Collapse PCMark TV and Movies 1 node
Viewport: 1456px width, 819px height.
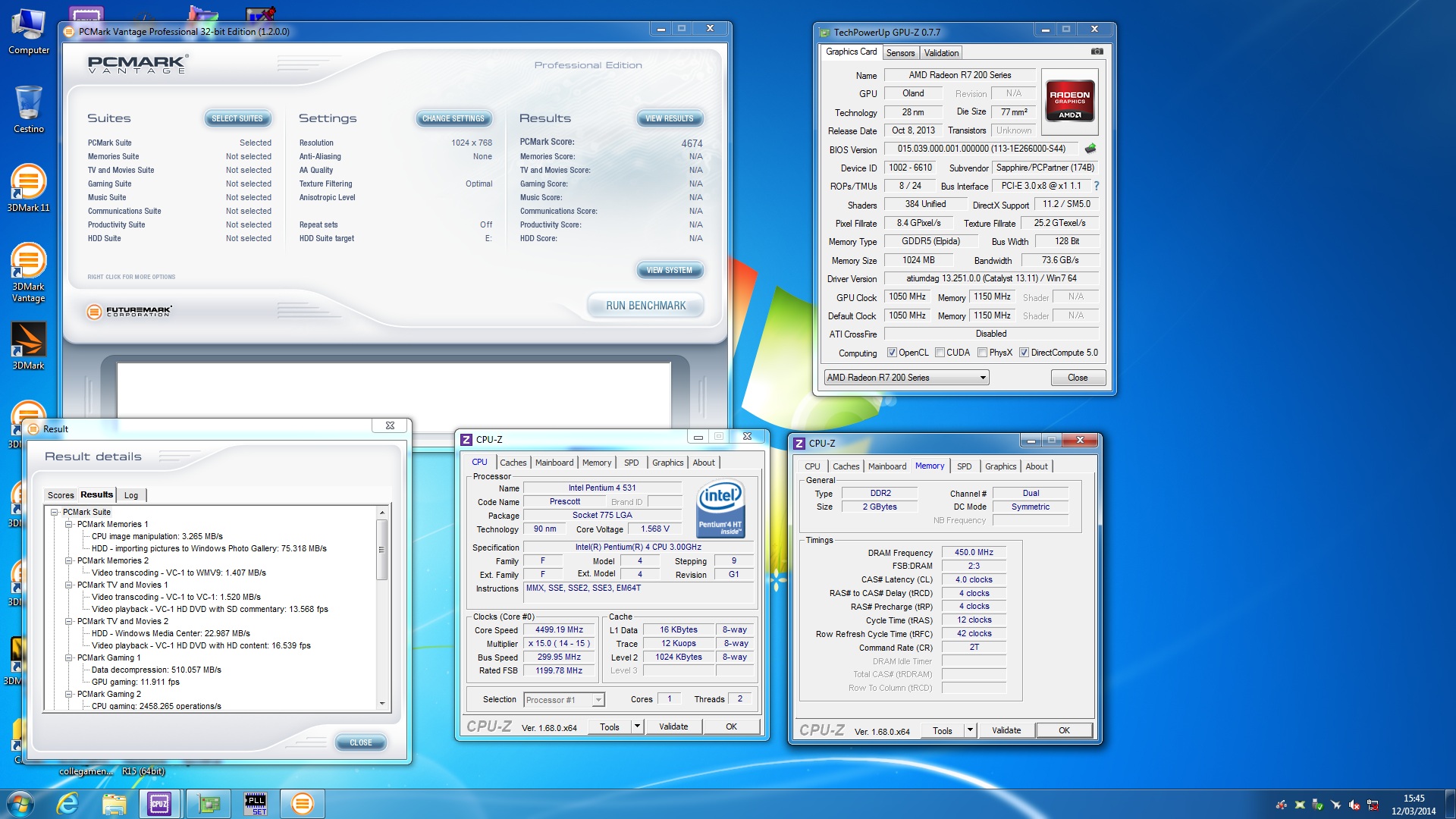pos(69,585)
